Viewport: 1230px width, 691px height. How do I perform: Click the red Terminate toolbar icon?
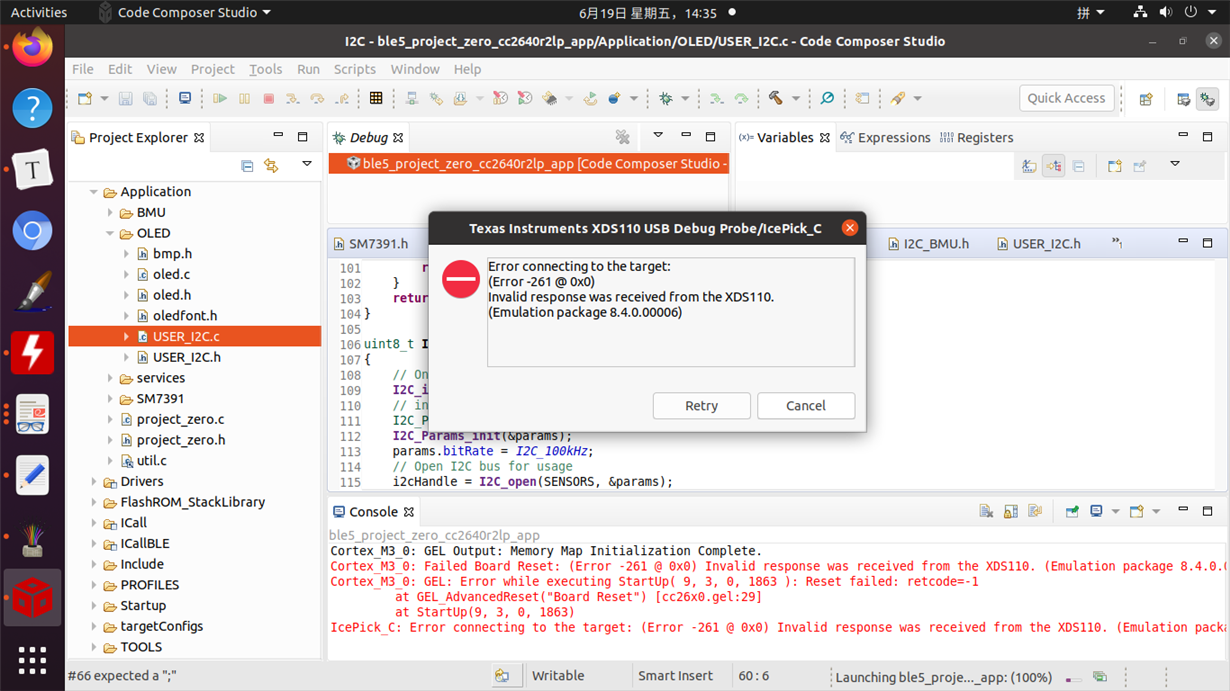click(268, 98)
